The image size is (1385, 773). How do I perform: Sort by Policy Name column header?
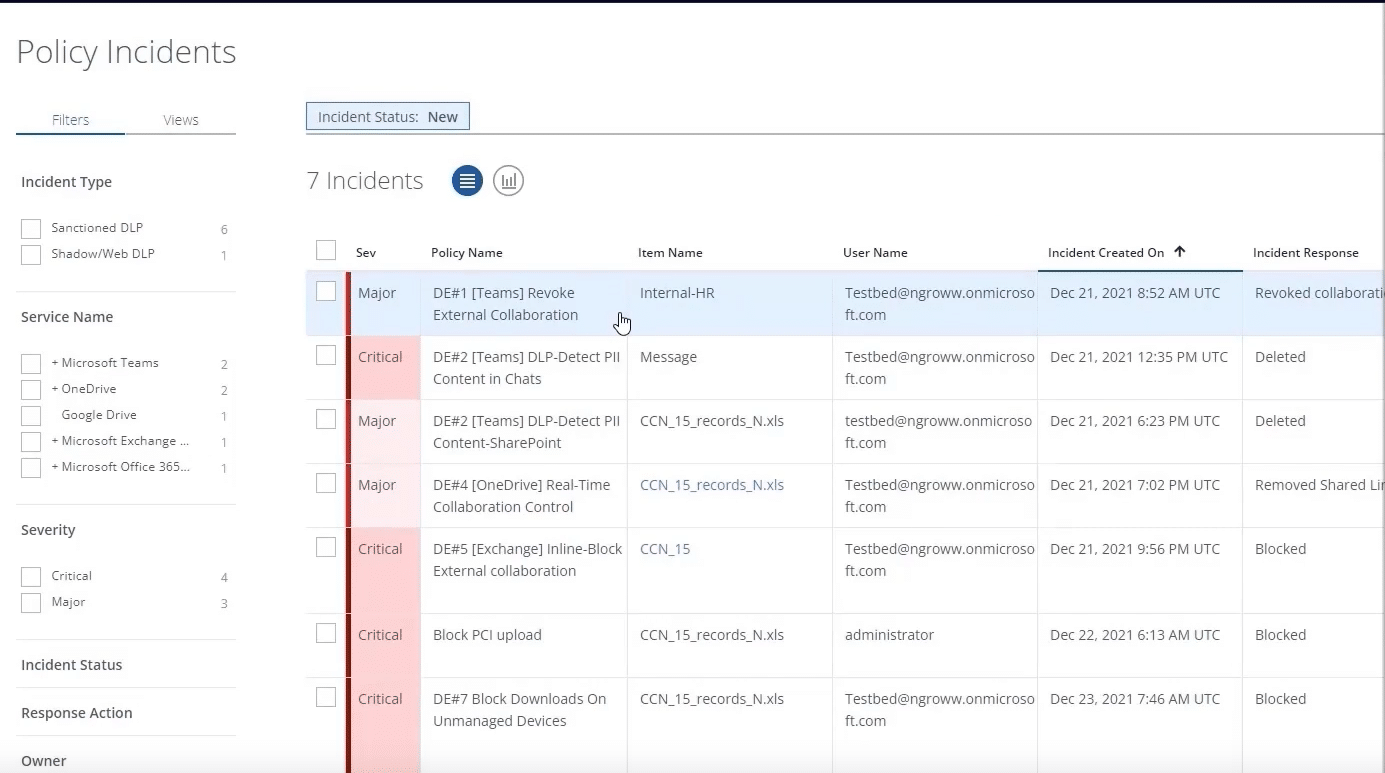click(x=467, y=253)
